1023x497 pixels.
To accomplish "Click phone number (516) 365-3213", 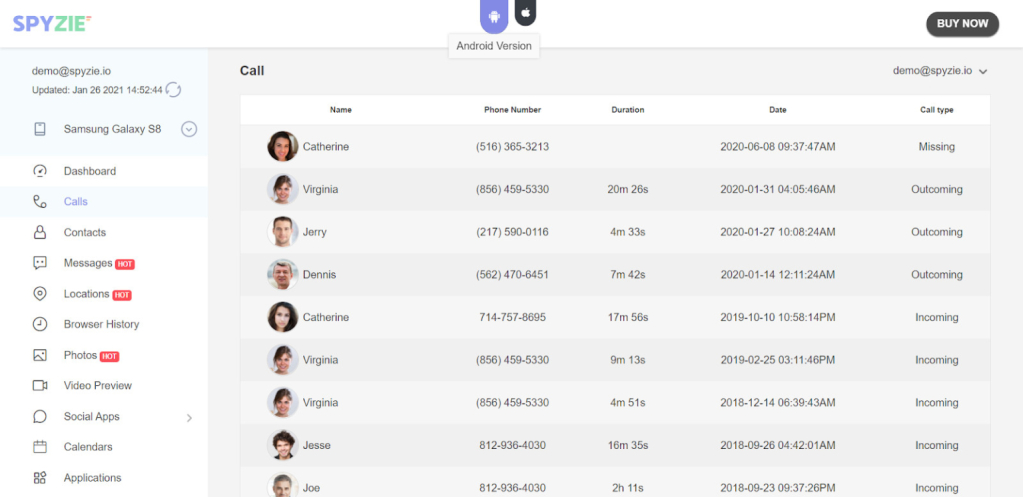I will point(512,147).
